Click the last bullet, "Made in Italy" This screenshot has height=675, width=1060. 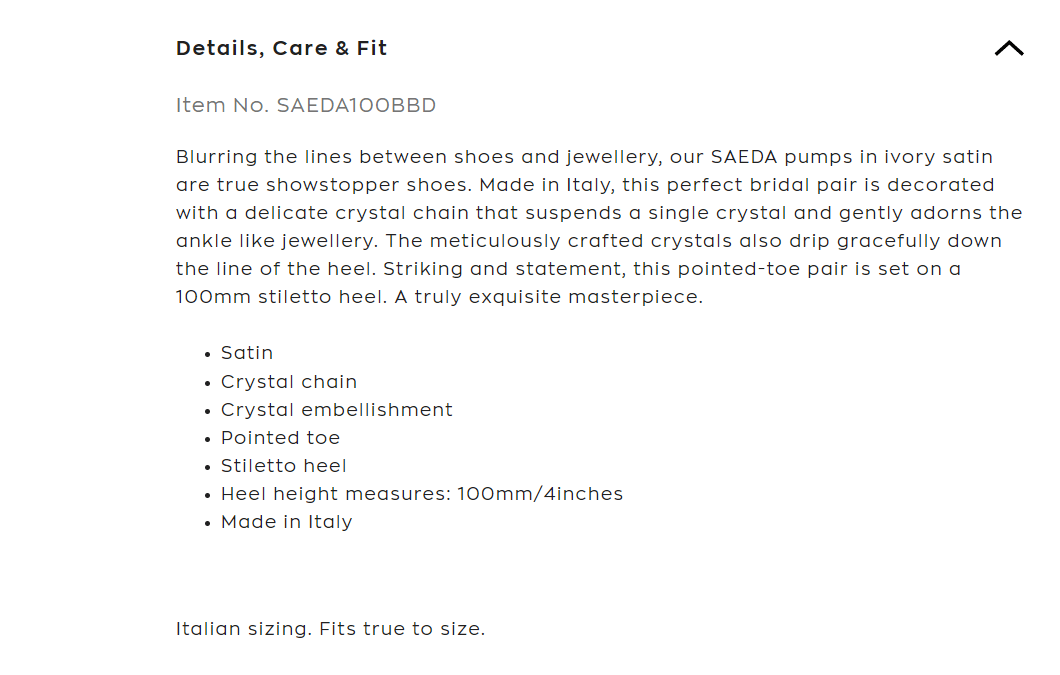point(287,522)
